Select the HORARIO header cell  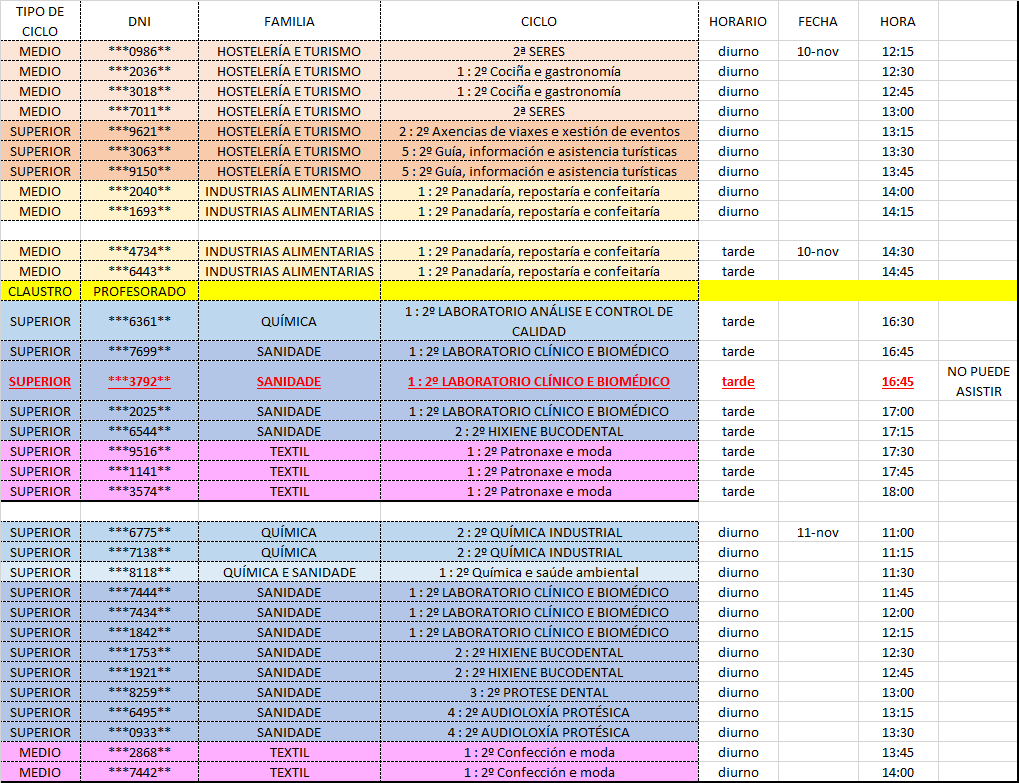pos(737,21)
